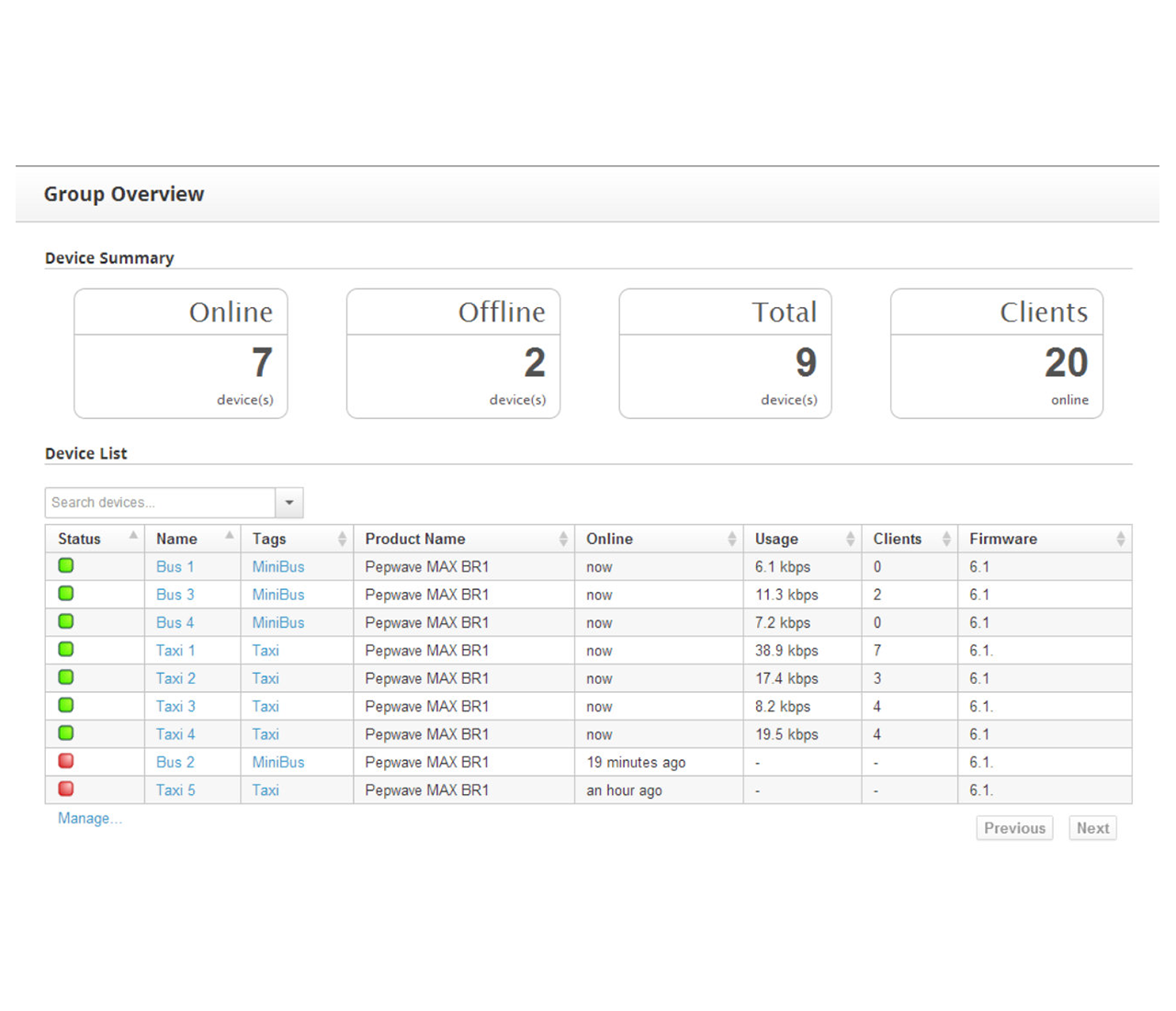Screen dimensions: 1176x1011
Task: Click the '11.3 kbps' usage value
Action: (786, 595)
